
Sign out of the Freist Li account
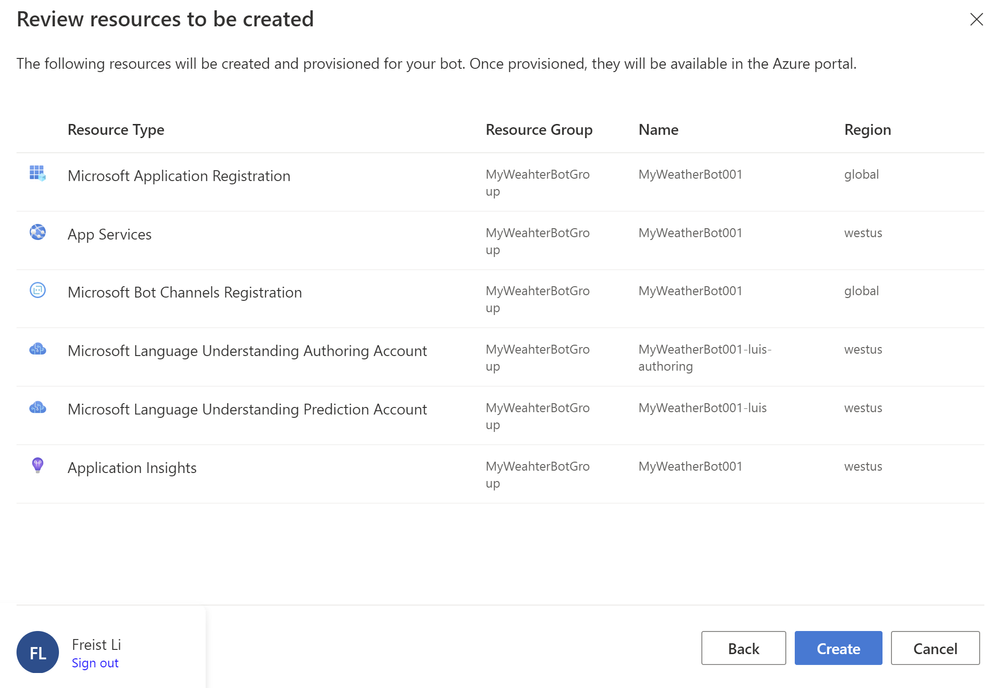(95, 663)
